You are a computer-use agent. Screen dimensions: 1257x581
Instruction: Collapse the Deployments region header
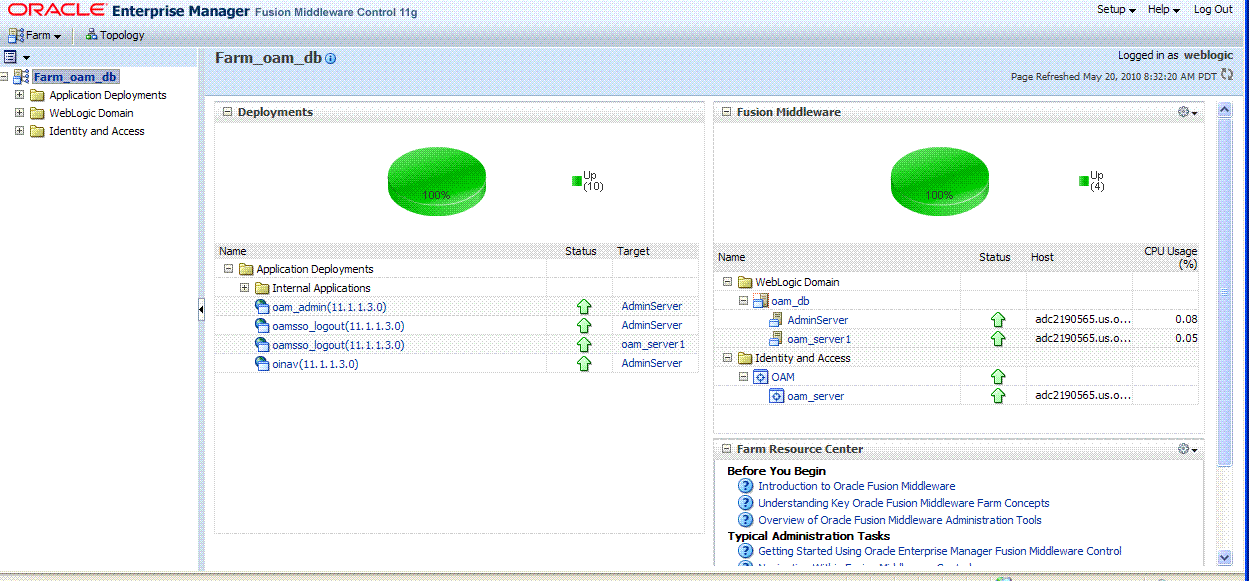click(x=228, y=111)
